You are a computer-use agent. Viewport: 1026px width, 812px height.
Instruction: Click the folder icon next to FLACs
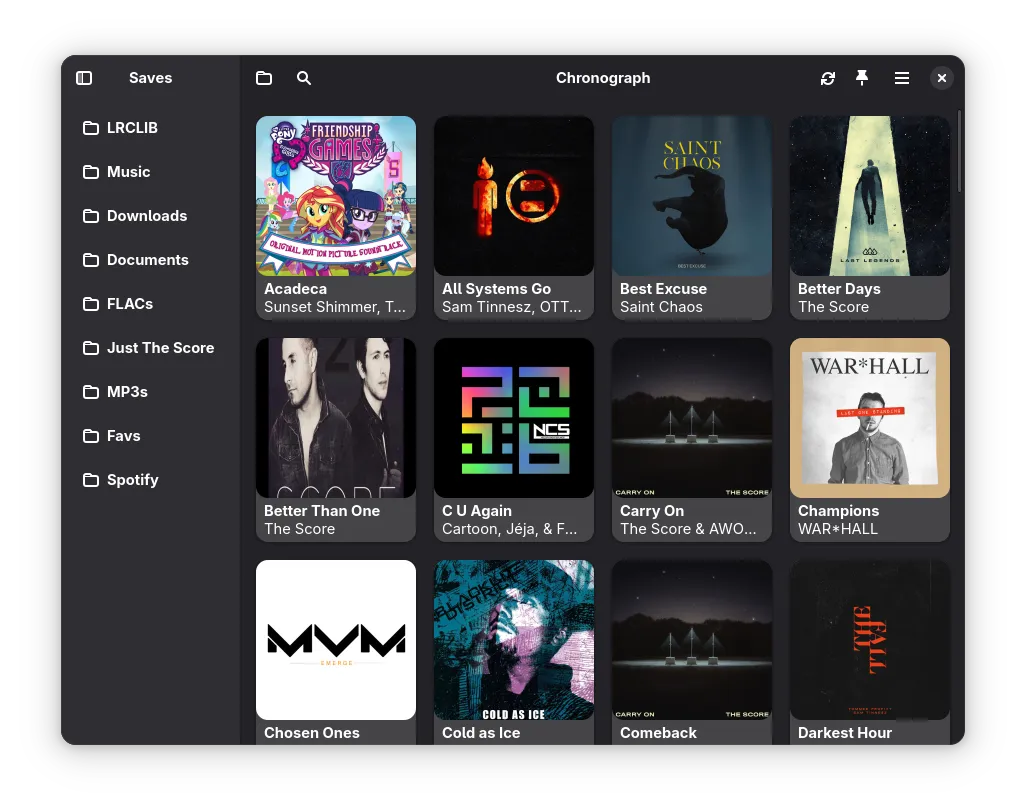pyautogui.click(x=91, y=304)
